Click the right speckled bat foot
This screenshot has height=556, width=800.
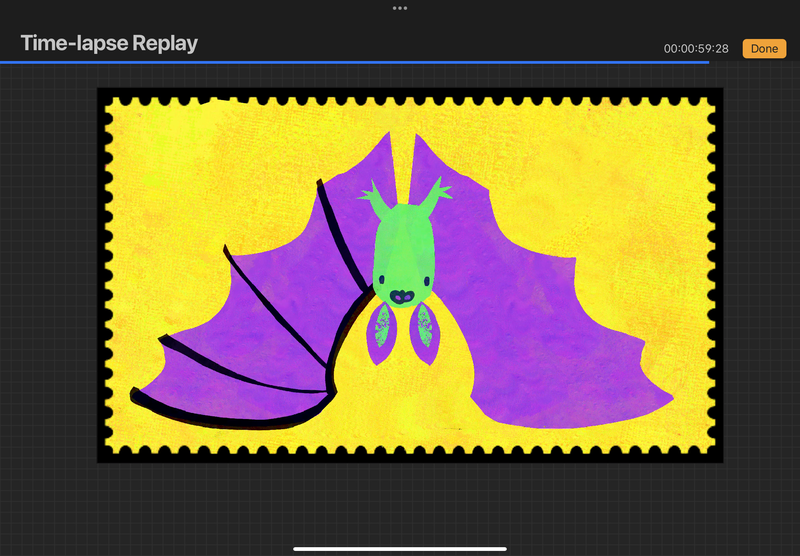coord(423,329)
